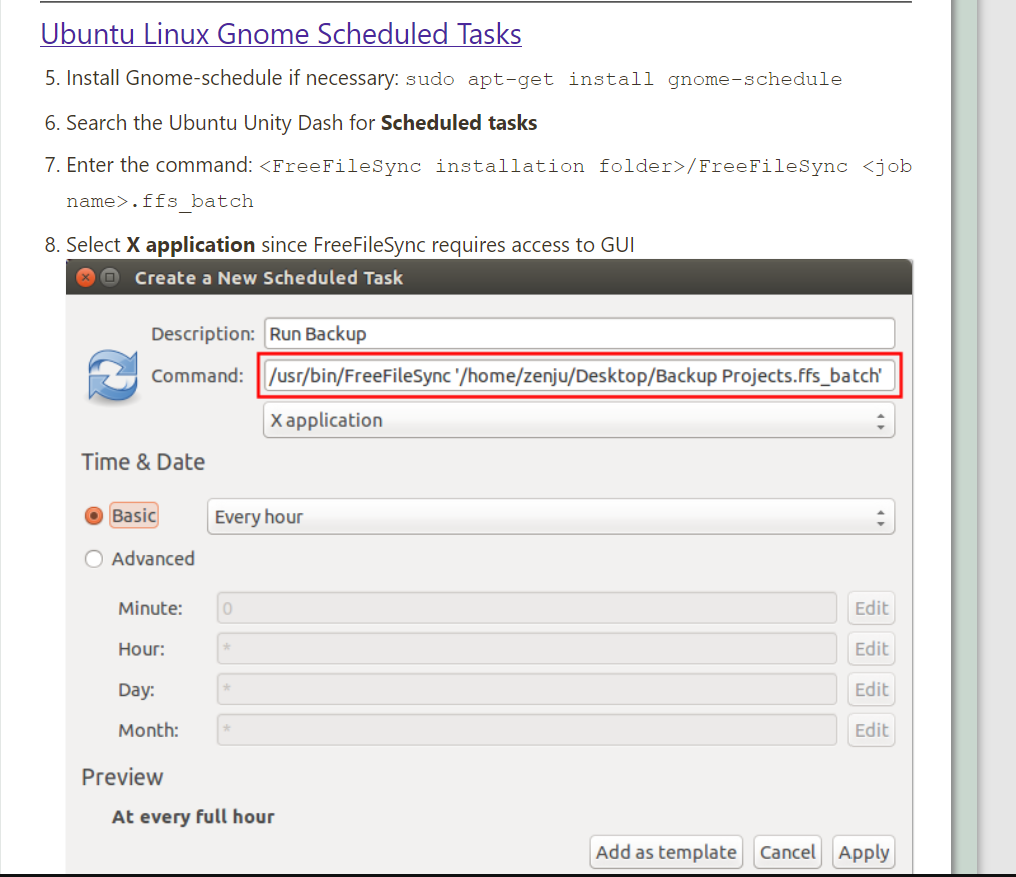Click the 'sudo apt-get install gnome-schedule' command text

(x=624, y=79)
